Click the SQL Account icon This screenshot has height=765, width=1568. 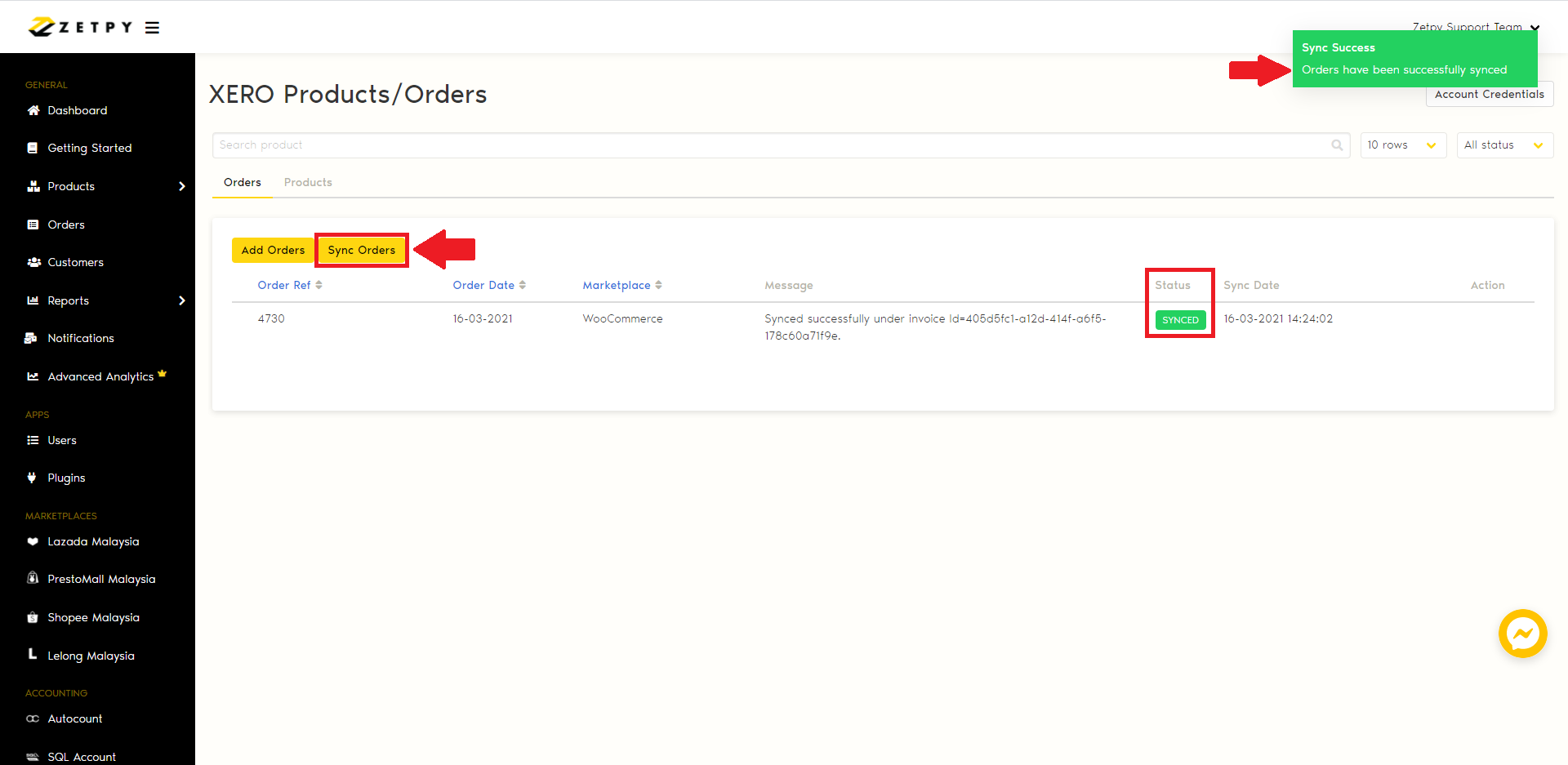[33, 757]
